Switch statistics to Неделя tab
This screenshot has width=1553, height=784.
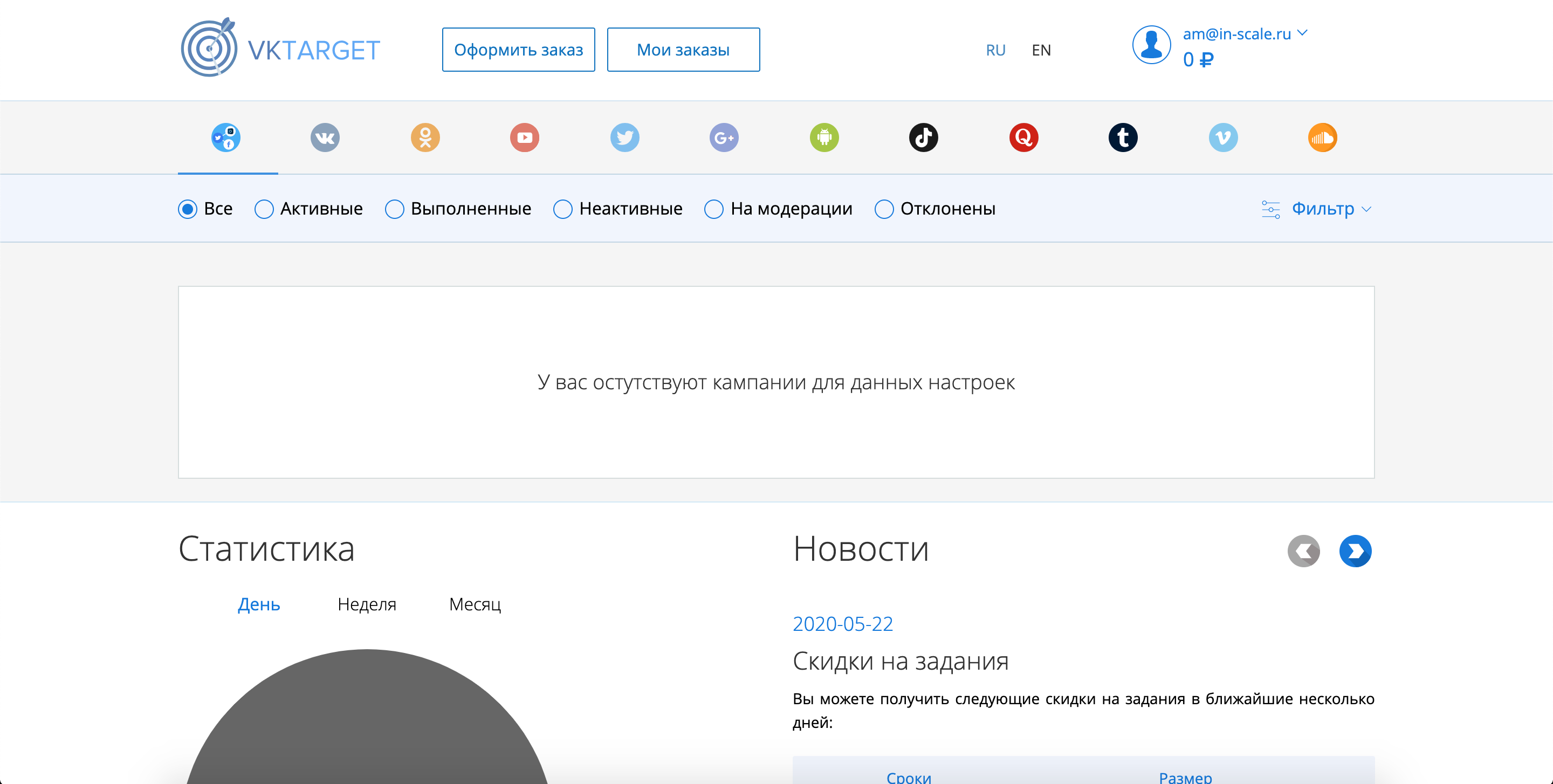coord(367,604)
